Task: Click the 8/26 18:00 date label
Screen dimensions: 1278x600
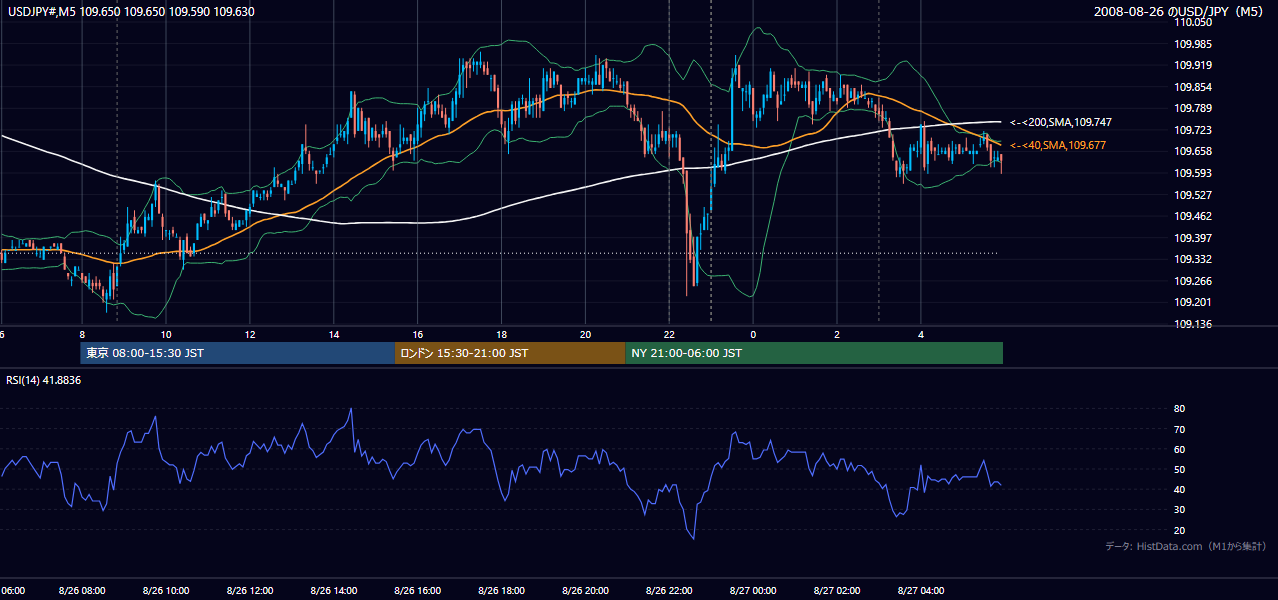Action: click(x=502, y=591)
